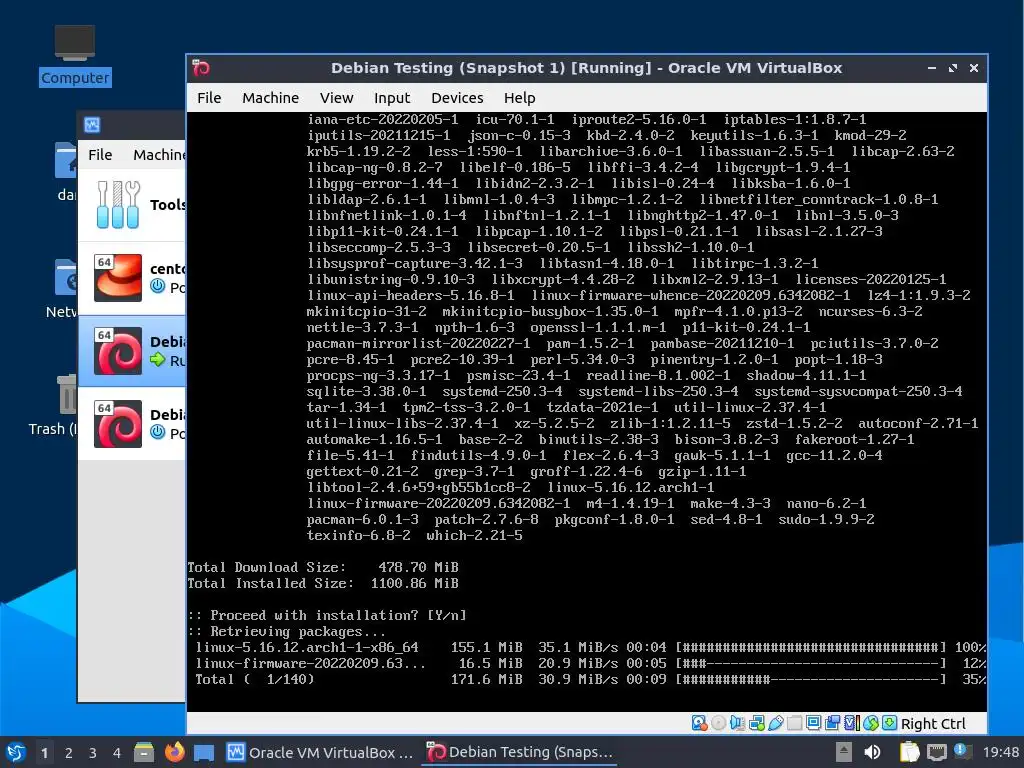This screenshot has width=1024, height=768.
Task: Select the centos virtual machine entry
Action: [x=132, y=278]
